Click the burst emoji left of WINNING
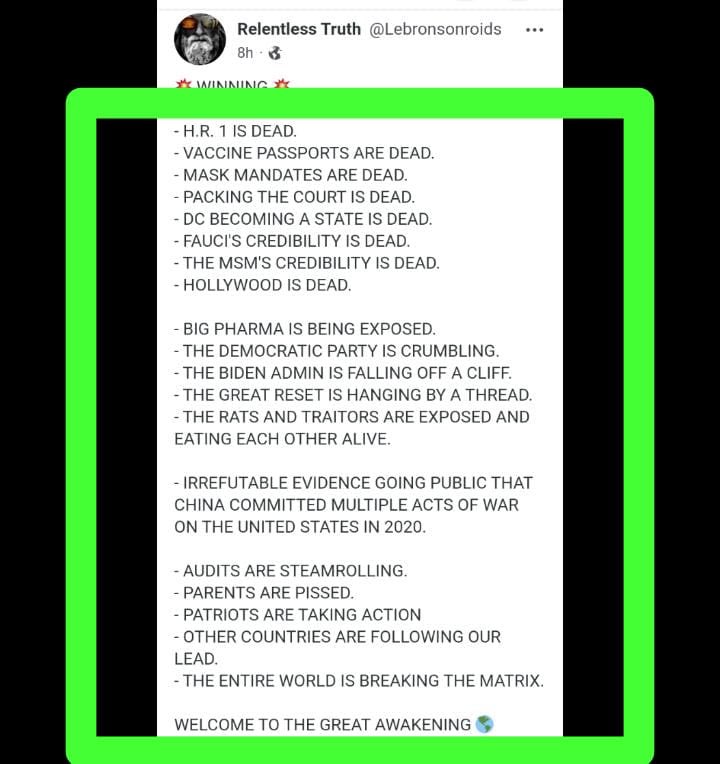 [183, 84]
